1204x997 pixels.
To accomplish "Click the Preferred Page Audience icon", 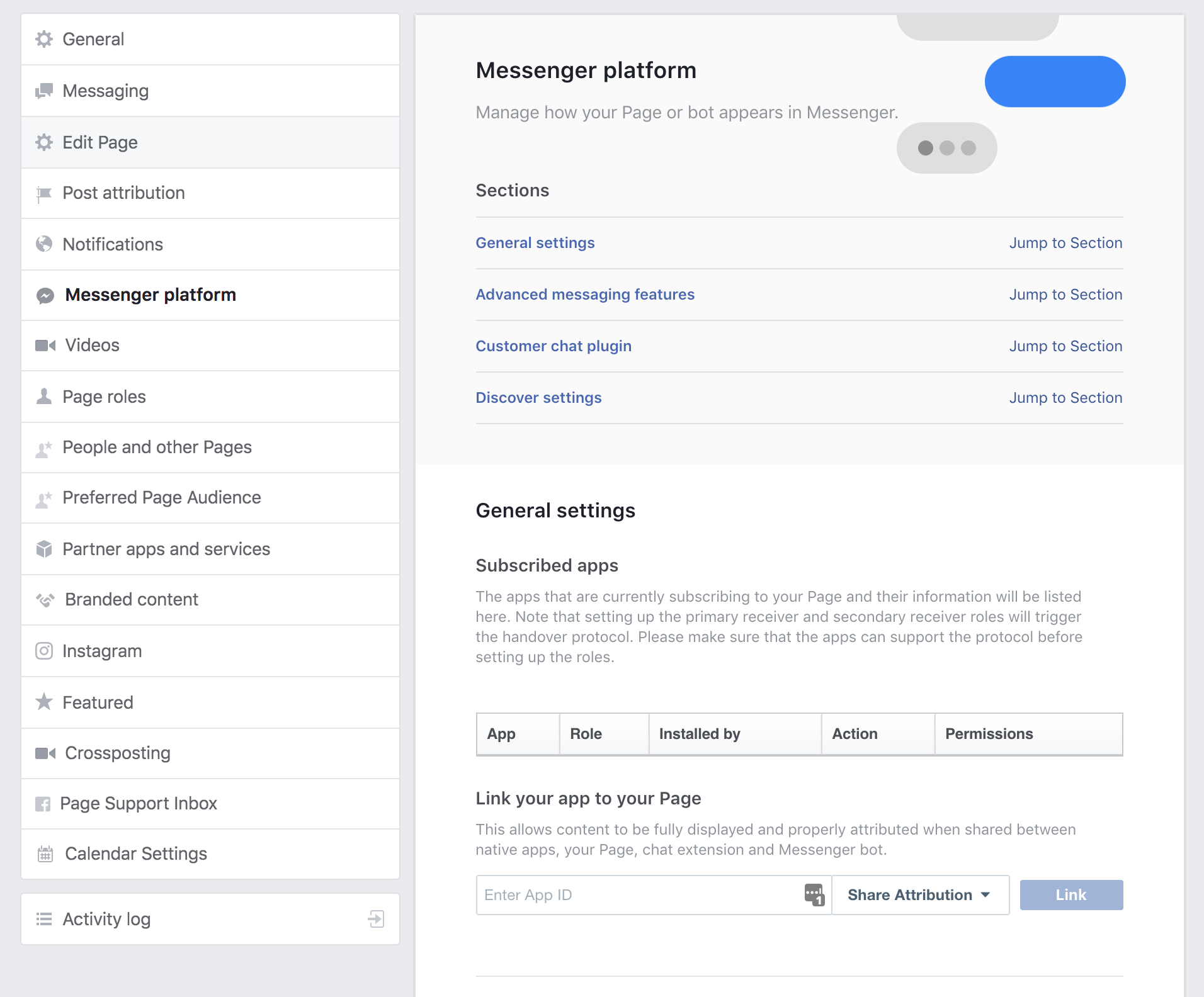I will coord(43,499).
